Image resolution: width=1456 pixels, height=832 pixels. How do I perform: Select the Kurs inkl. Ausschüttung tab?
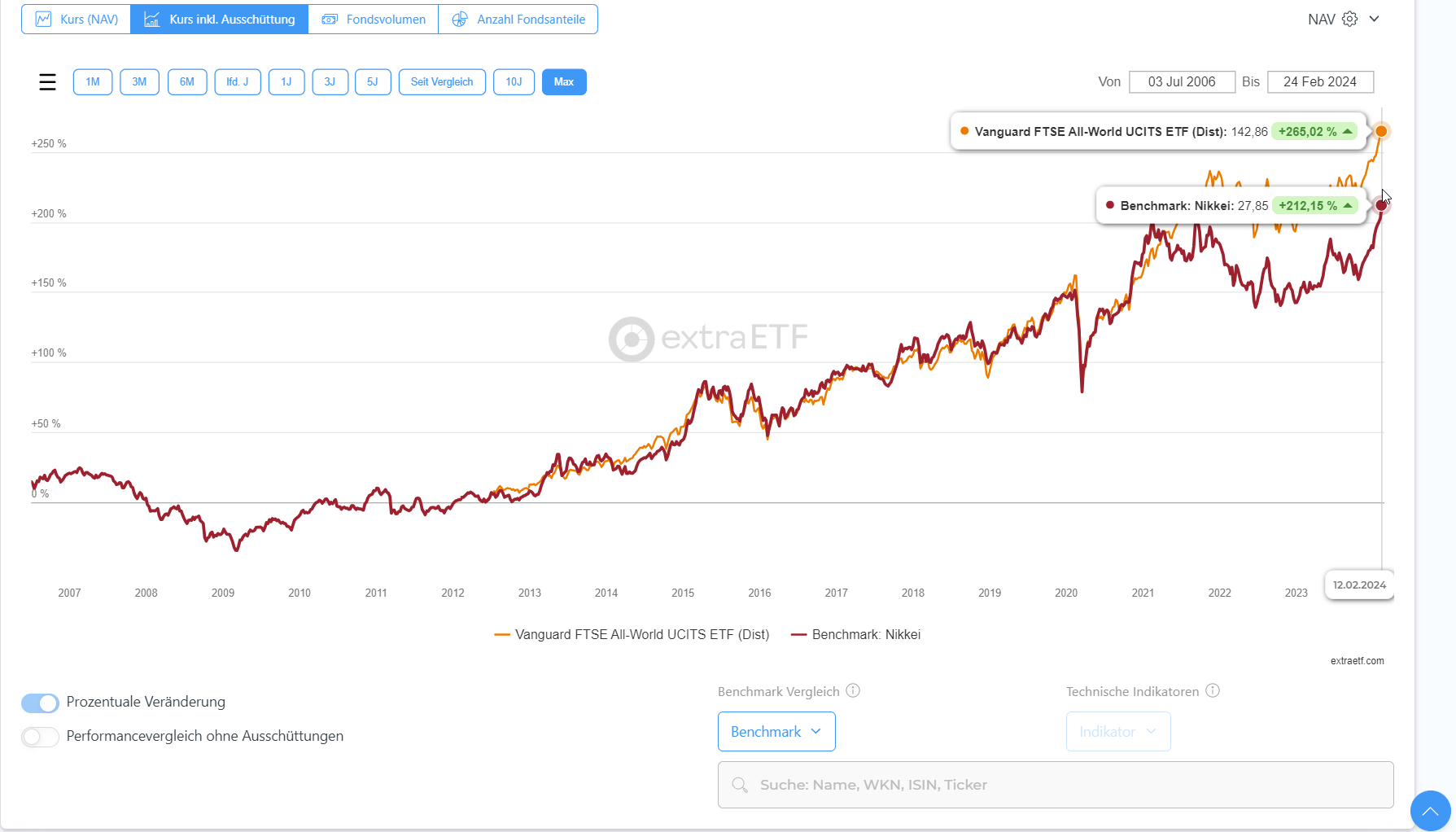pos(220,19)
